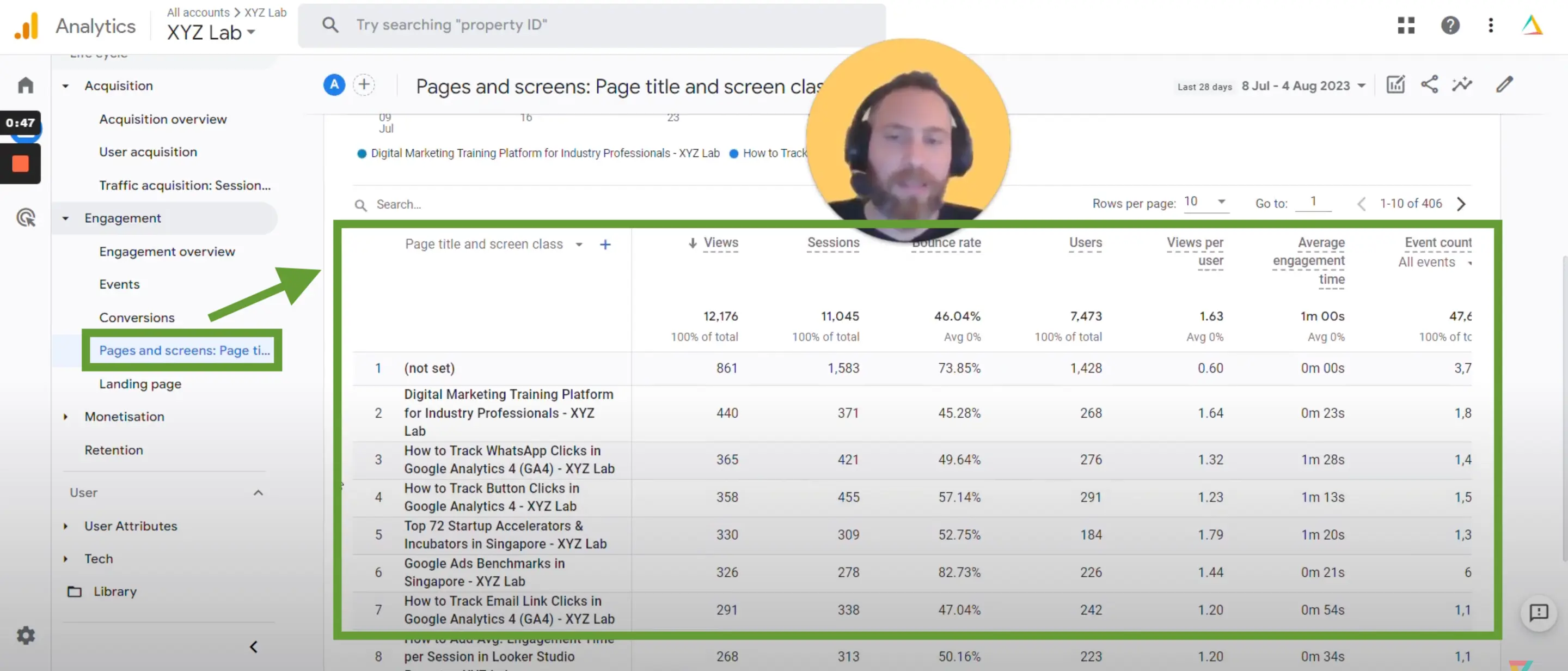Click the All accounts breadcrumb link

pos(198,12)
